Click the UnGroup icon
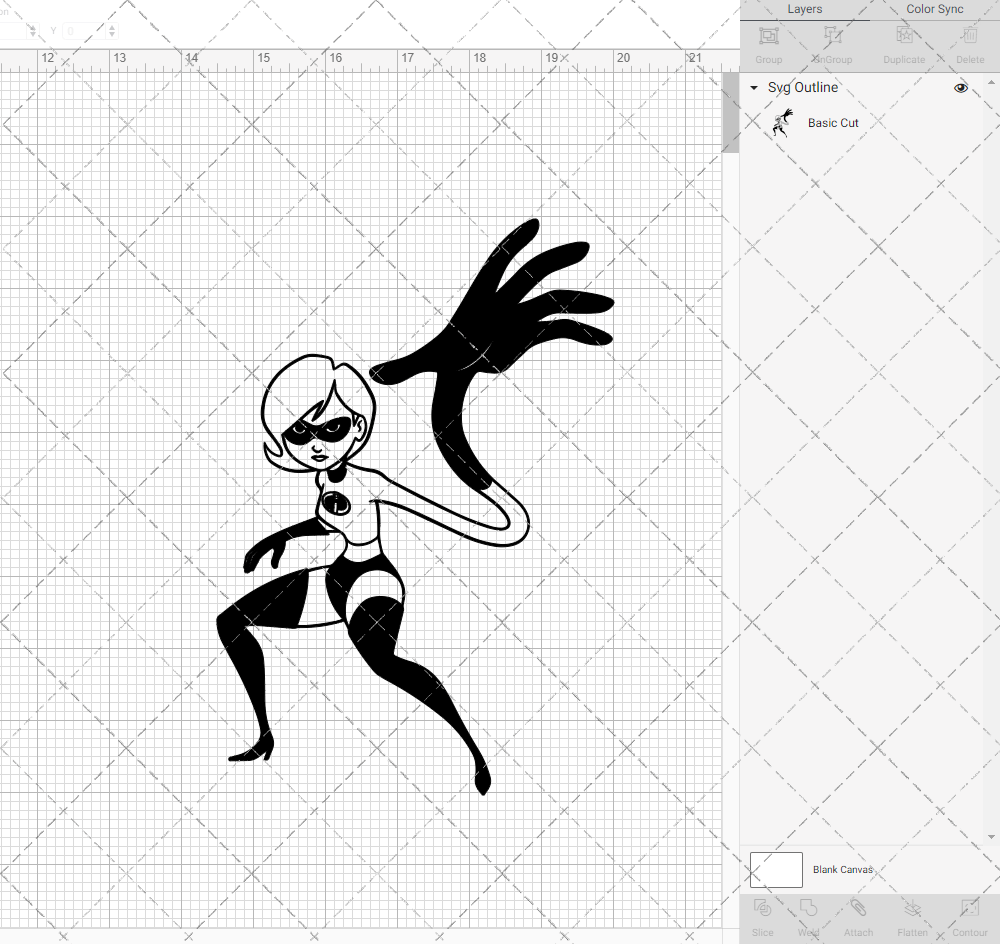Image resolution: width=1000 pixels, height=944 pixels. click(832, 36)
